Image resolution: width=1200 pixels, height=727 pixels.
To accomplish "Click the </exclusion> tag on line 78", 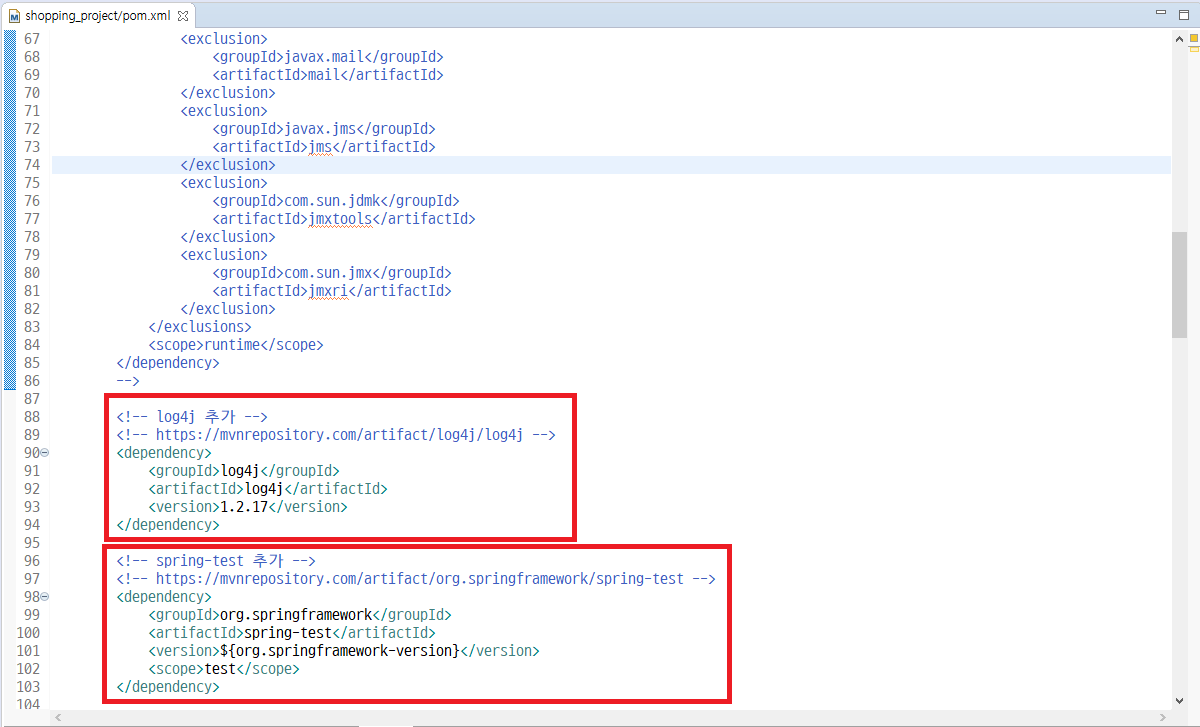I will (x=228, y=237).
